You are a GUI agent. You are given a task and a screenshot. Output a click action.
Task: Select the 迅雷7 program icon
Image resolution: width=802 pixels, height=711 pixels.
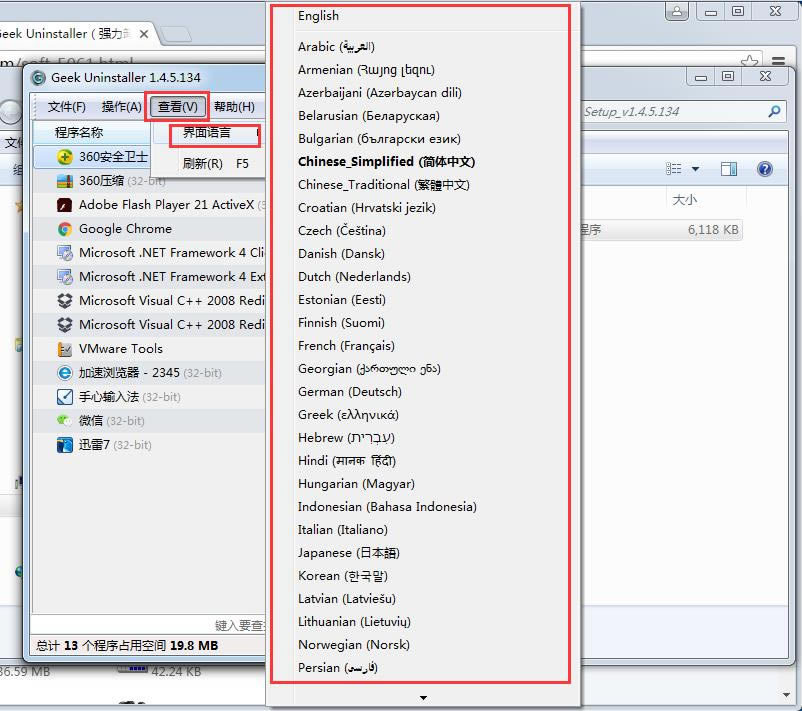tap(64, 445)
